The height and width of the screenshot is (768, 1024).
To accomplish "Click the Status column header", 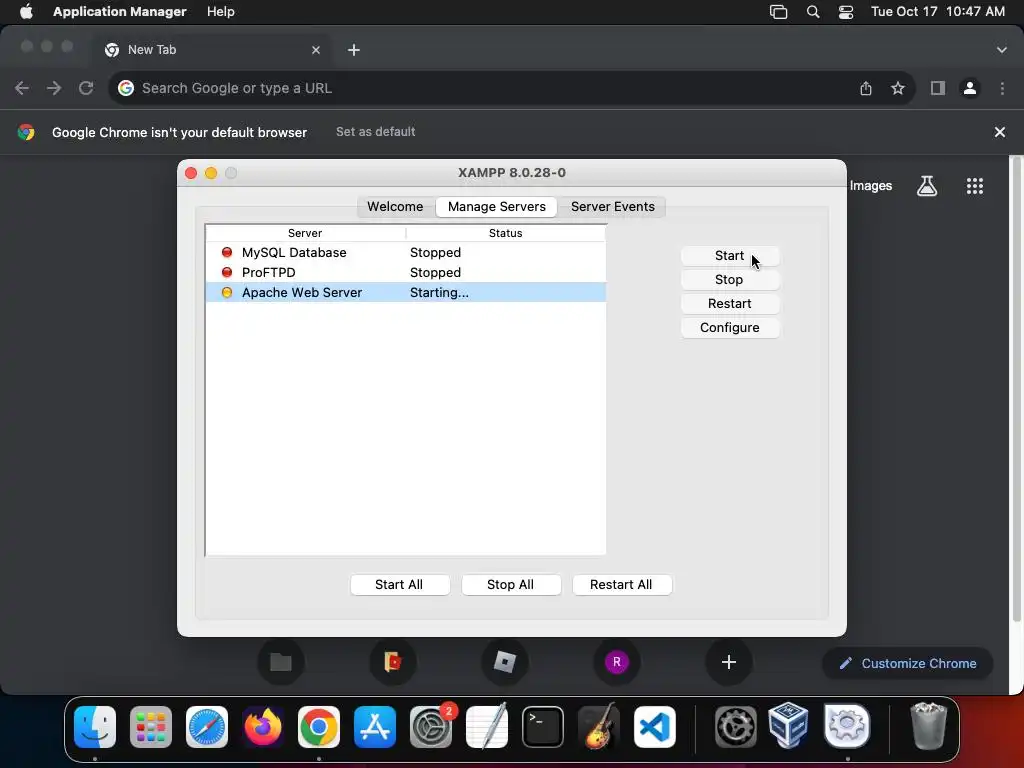I will pyautogui.click(x=505, y=233).
